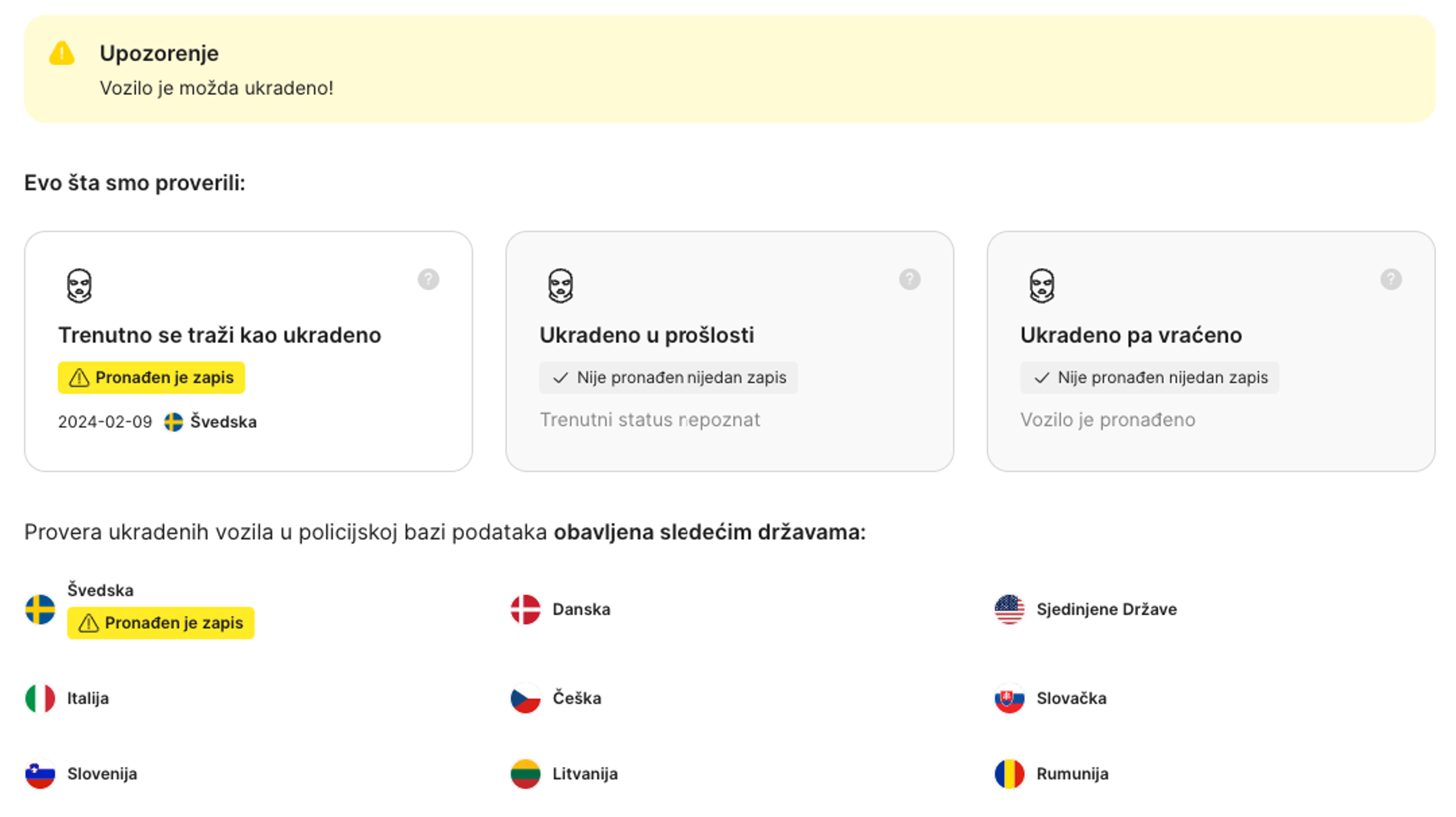Click the yellow warning triangle icon beside Upozorenje
The image size is (1456, 817).
tap(61, 53)
